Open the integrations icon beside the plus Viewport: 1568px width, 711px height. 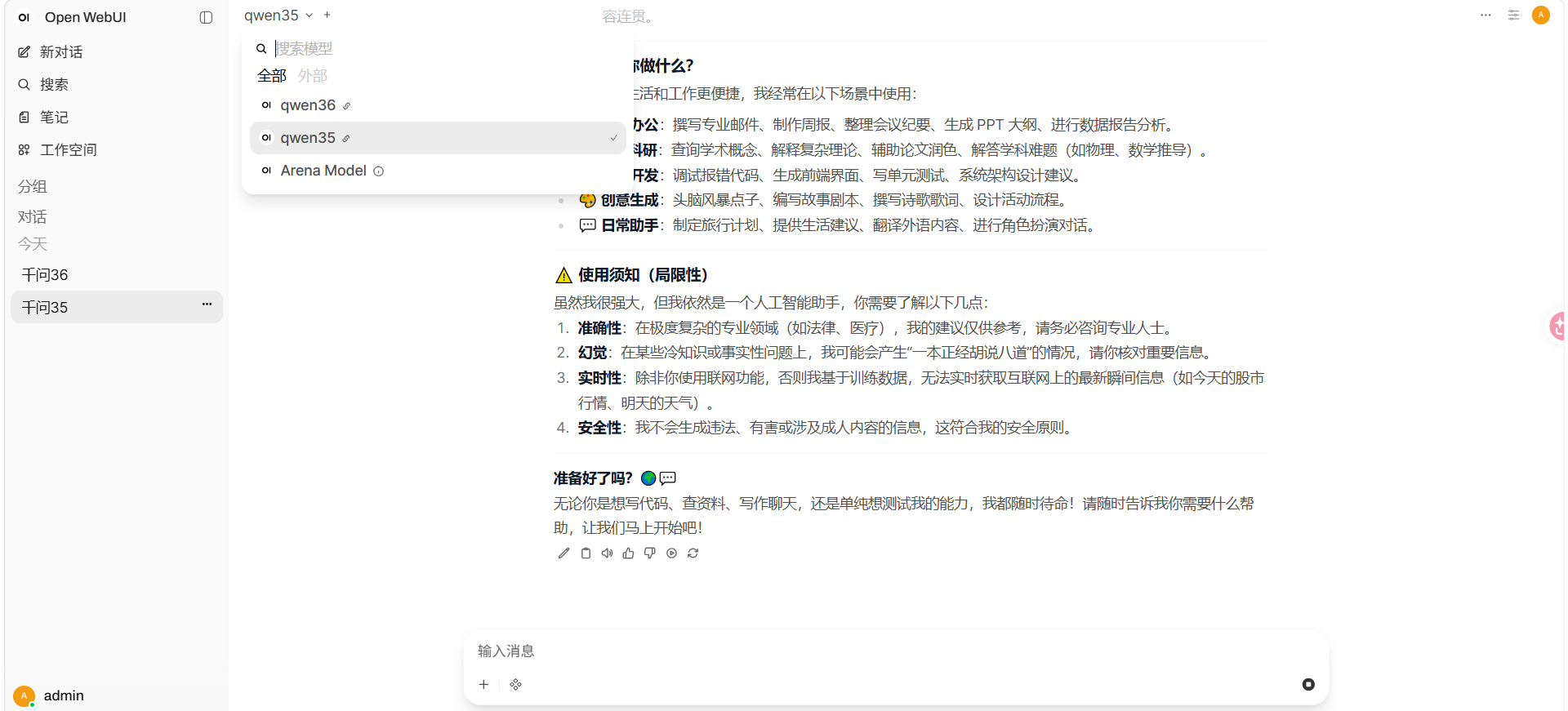pos(515,685)
